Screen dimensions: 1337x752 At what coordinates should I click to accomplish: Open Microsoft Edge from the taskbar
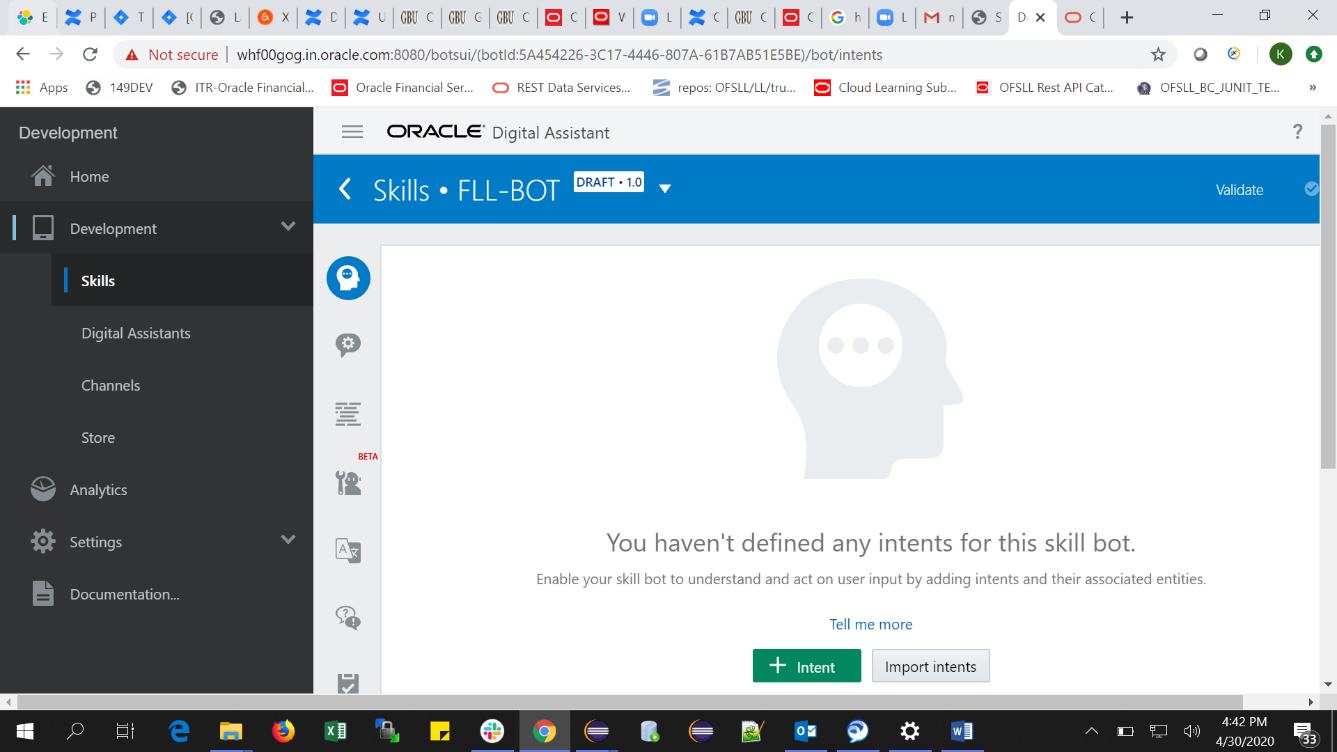pyautogui.click(x=180, y=731)
